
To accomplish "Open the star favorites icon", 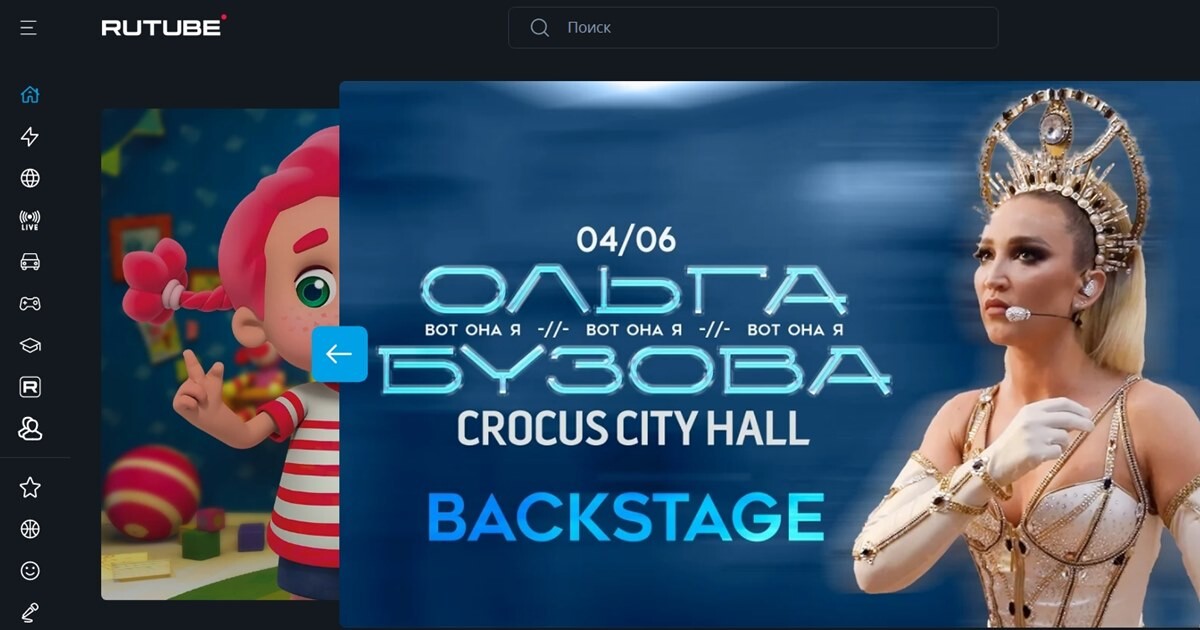I will tap(30, 487).
